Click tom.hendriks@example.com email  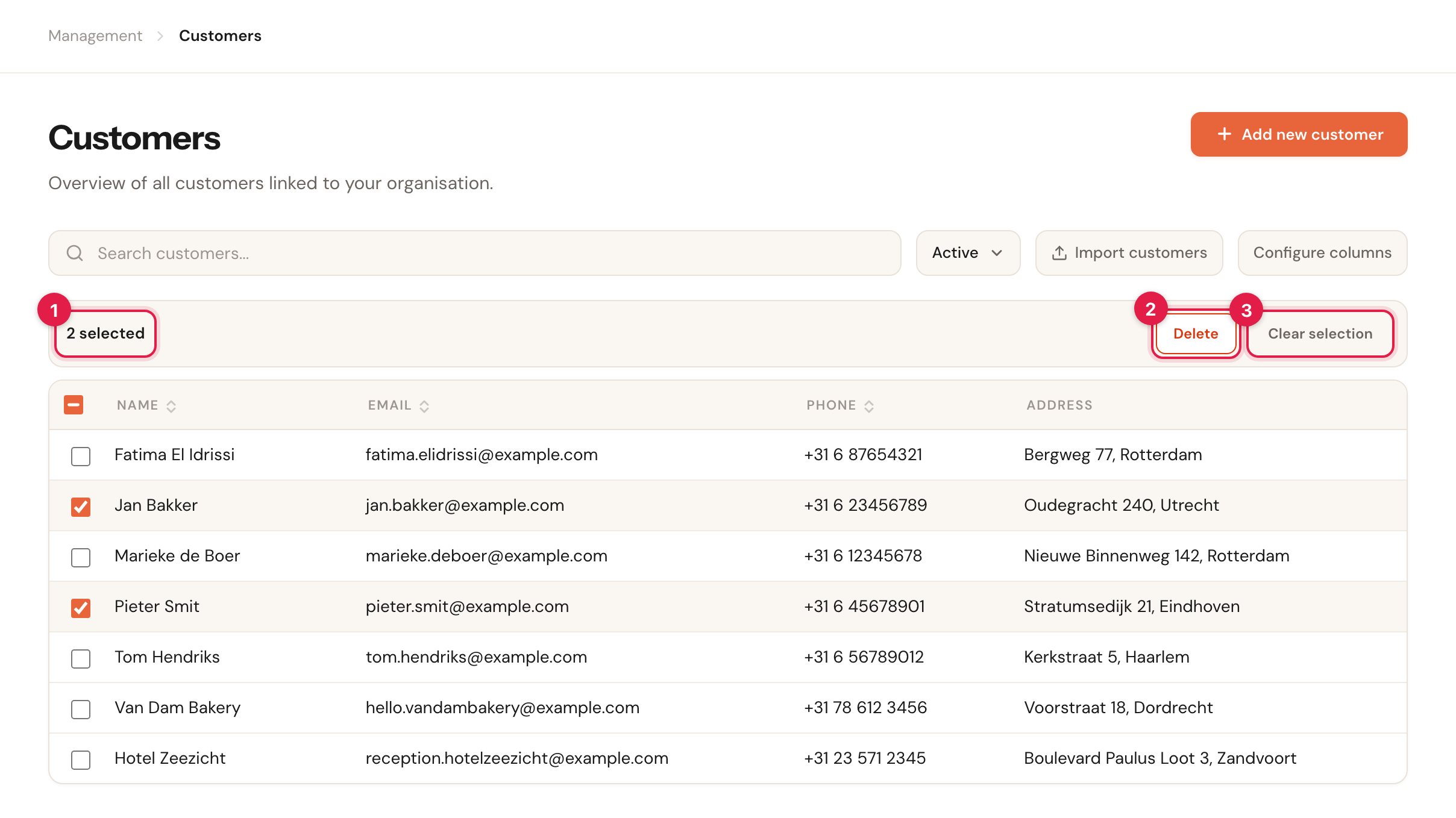click(476, 657)
